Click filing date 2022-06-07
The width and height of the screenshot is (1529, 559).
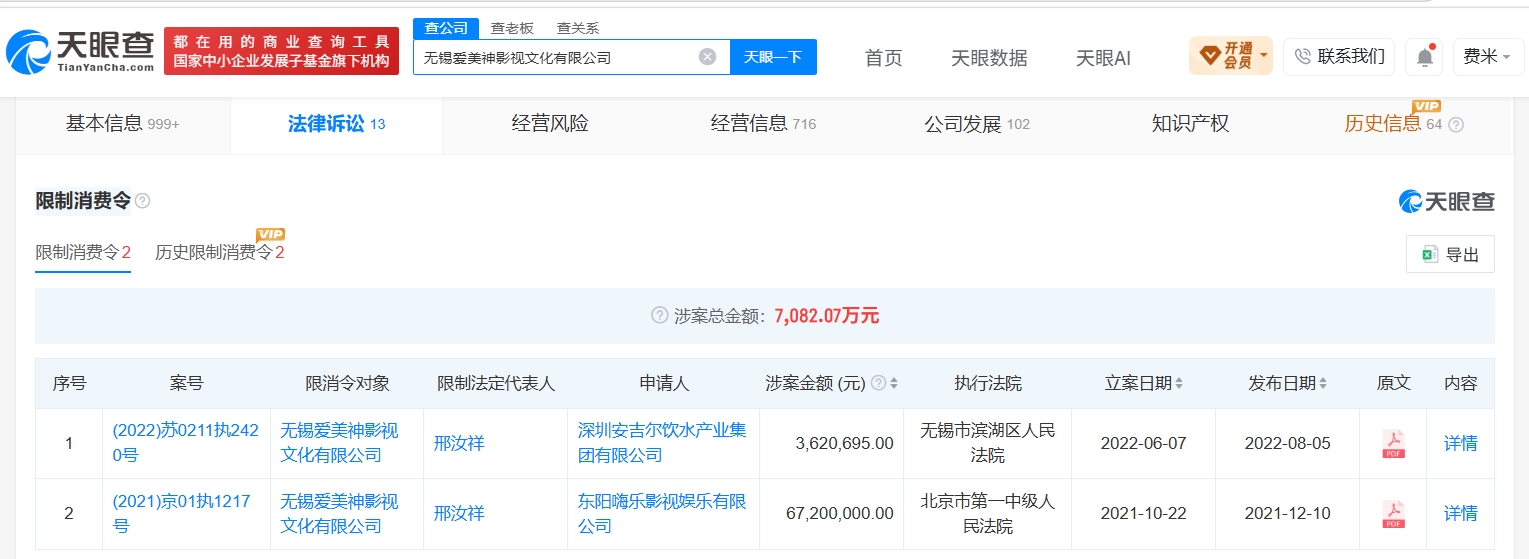[1143, 443]
